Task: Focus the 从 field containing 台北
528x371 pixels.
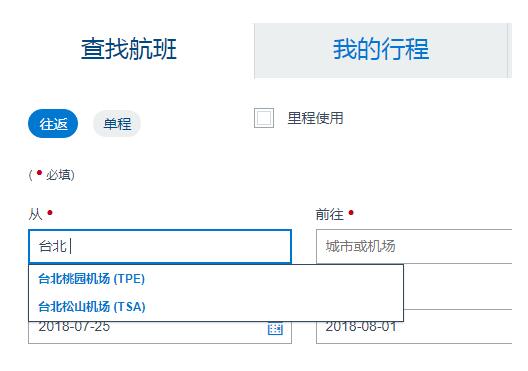Action: (x=160, y=246)
